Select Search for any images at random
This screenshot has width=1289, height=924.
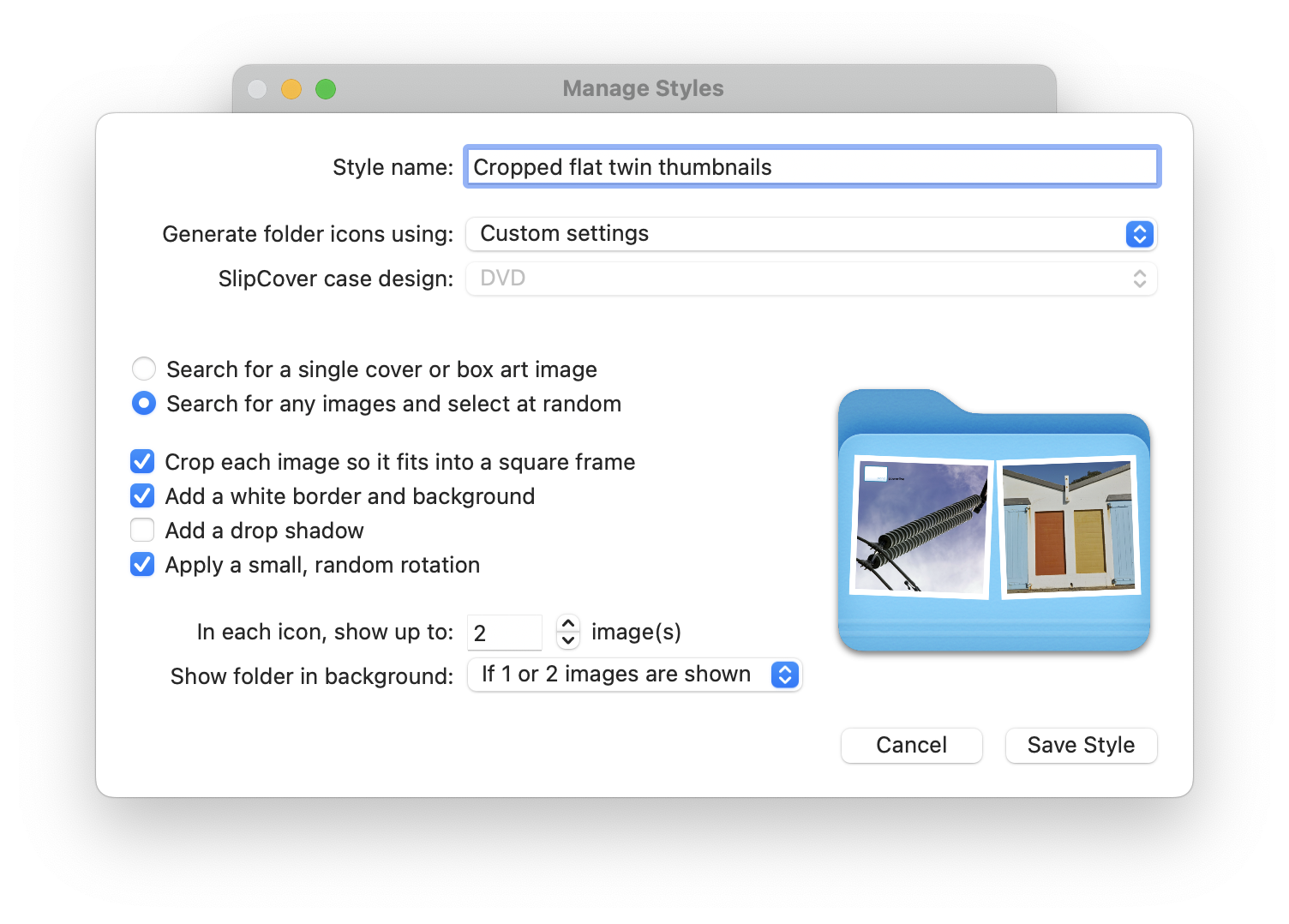click(143, 403)
